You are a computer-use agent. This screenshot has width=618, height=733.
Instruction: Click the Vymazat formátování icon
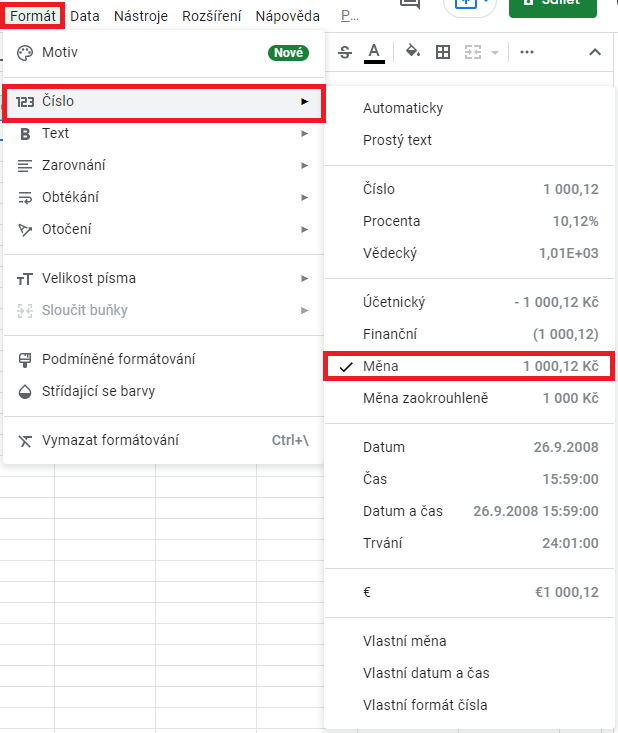tap(26, 440)
